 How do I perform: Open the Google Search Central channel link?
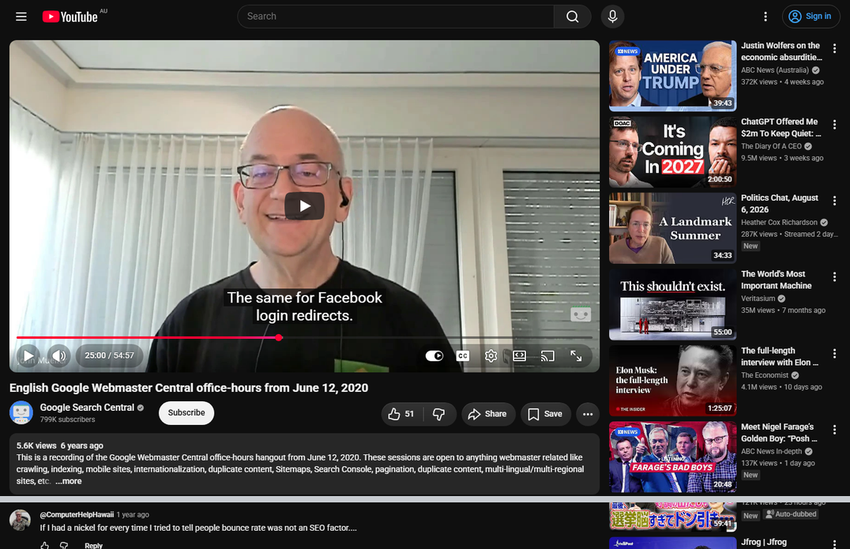(x=87, y=408)
